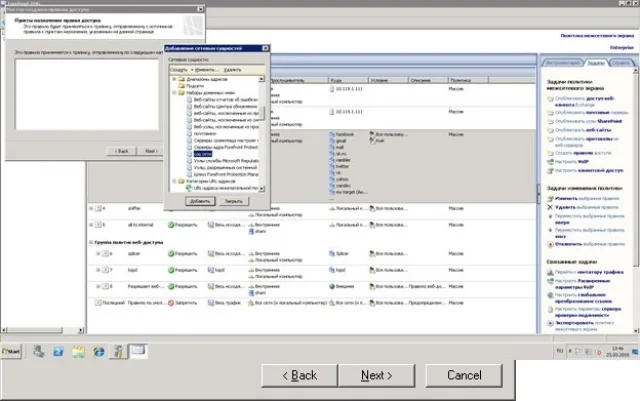Click the RU language indicator in the tray
640x401 pixels.
[560, 351]
